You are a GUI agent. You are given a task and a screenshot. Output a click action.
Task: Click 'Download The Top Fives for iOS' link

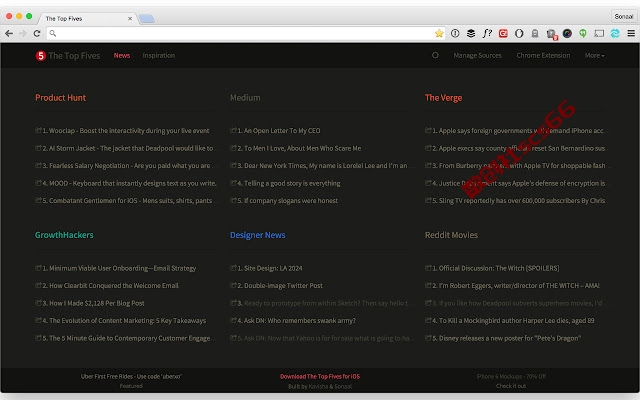click(x=320, y=376)
